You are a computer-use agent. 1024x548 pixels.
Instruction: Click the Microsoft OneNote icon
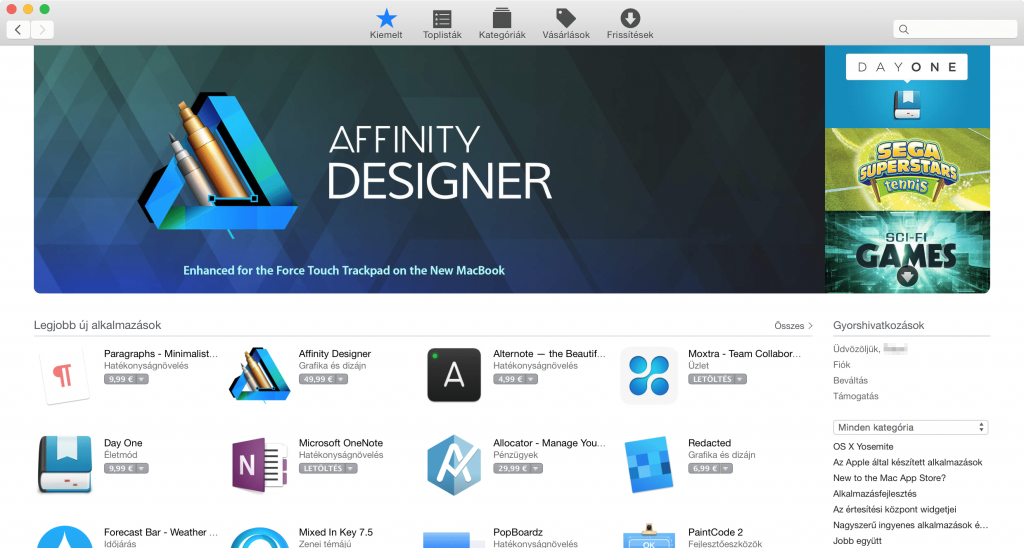click(259, 465)
